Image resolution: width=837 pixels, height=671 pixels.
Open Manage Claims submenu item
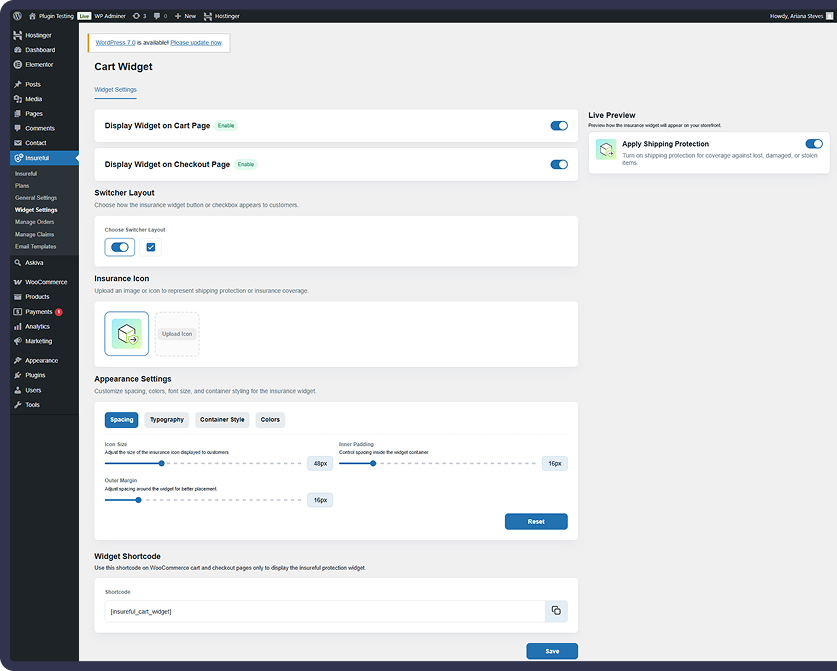34,234
